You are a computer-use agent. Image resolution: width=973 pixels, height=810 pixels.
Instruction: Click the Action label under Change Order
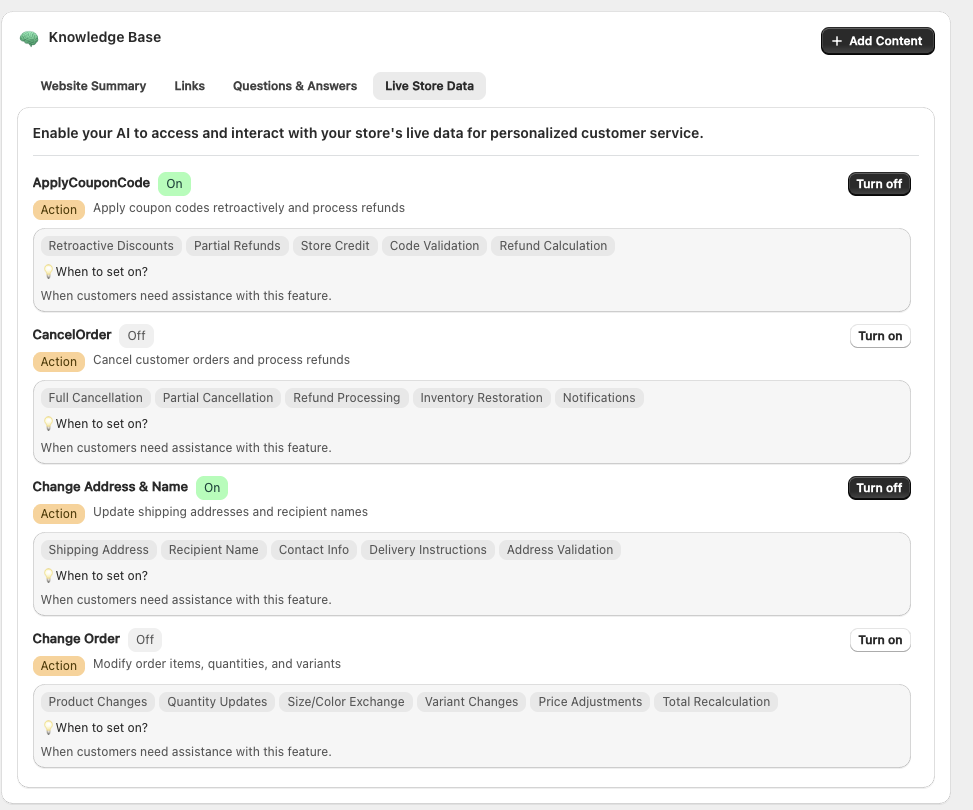[x=59, y=666]
